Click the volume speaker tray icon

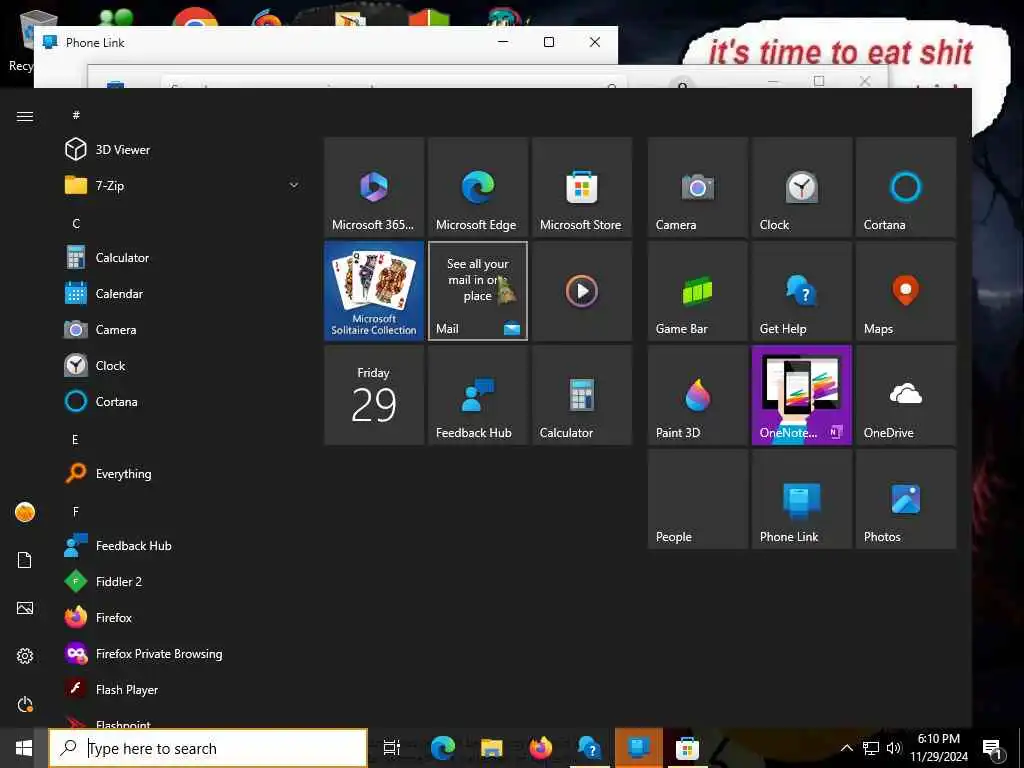894,748
